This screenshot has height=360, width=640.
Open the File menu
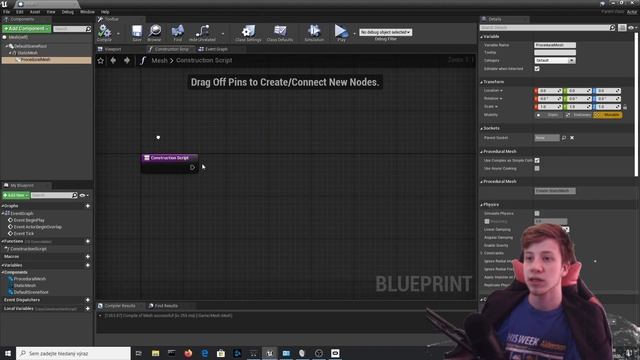pos(7,12)
